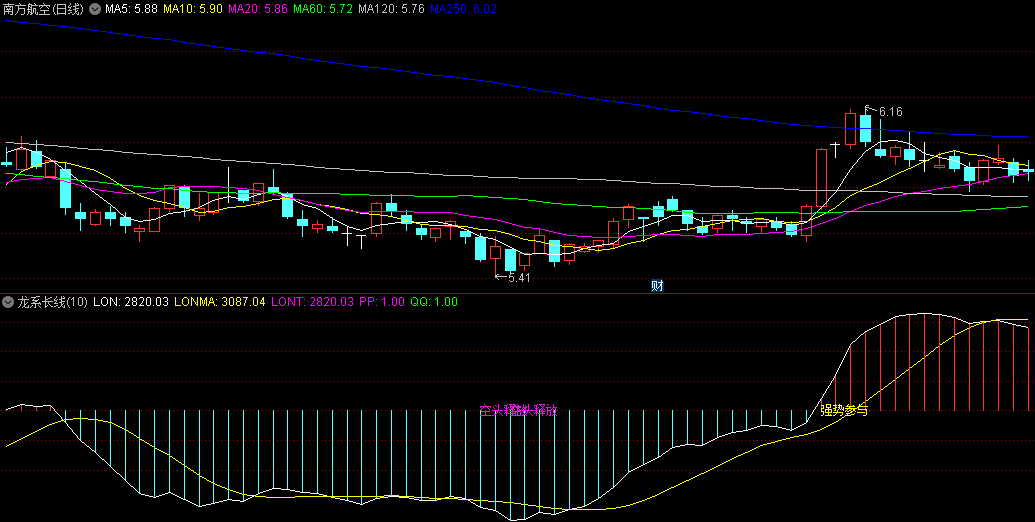Select the MA60: 5.72 label

tap(323, 9)
